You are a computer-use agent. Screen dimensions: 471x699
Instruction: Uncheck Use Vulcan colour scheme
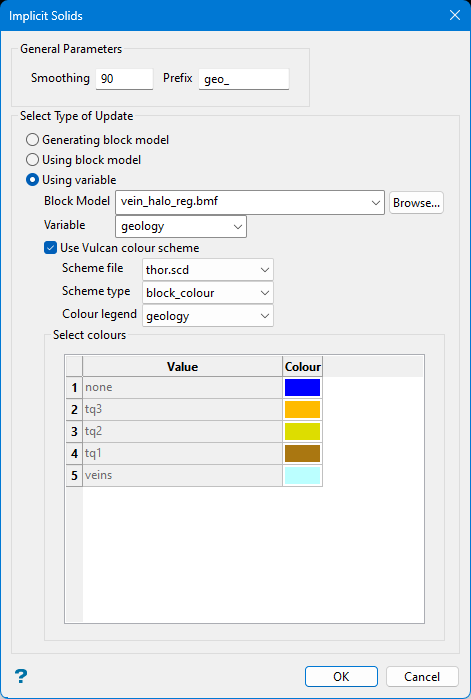coord(50,248)
